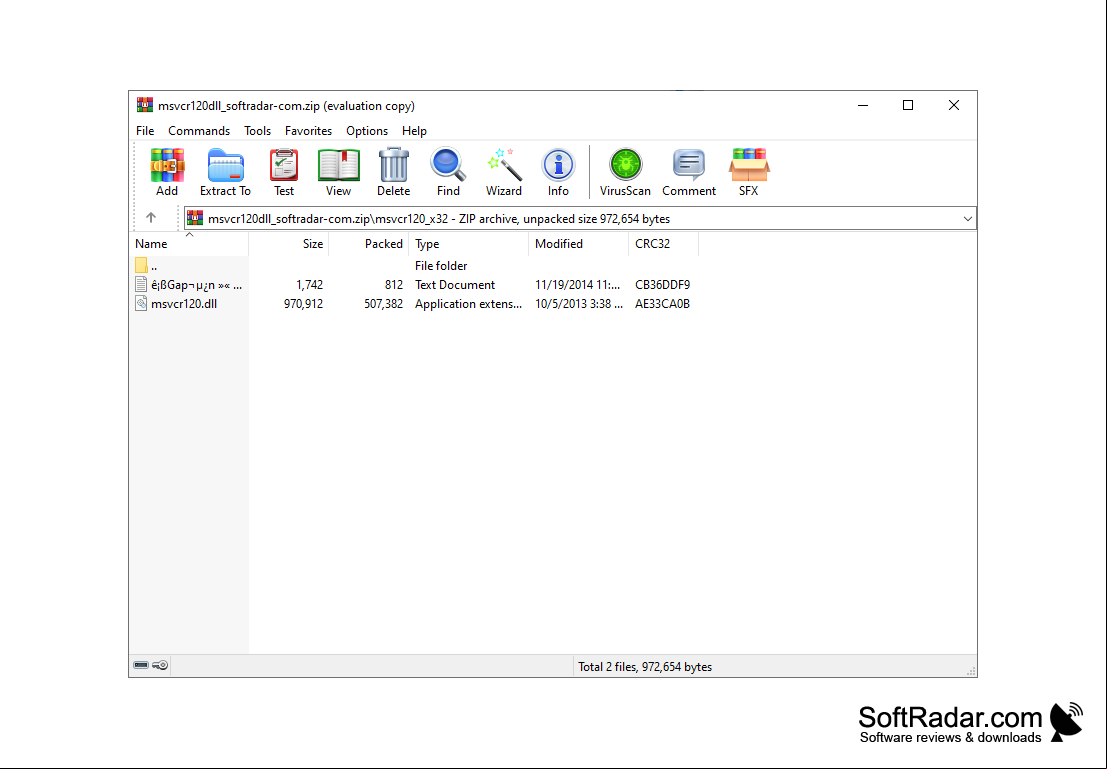Open the Options menu
Image resolution: width=1107 pixels, height=769 pixels.
click(x=367, y=131)
